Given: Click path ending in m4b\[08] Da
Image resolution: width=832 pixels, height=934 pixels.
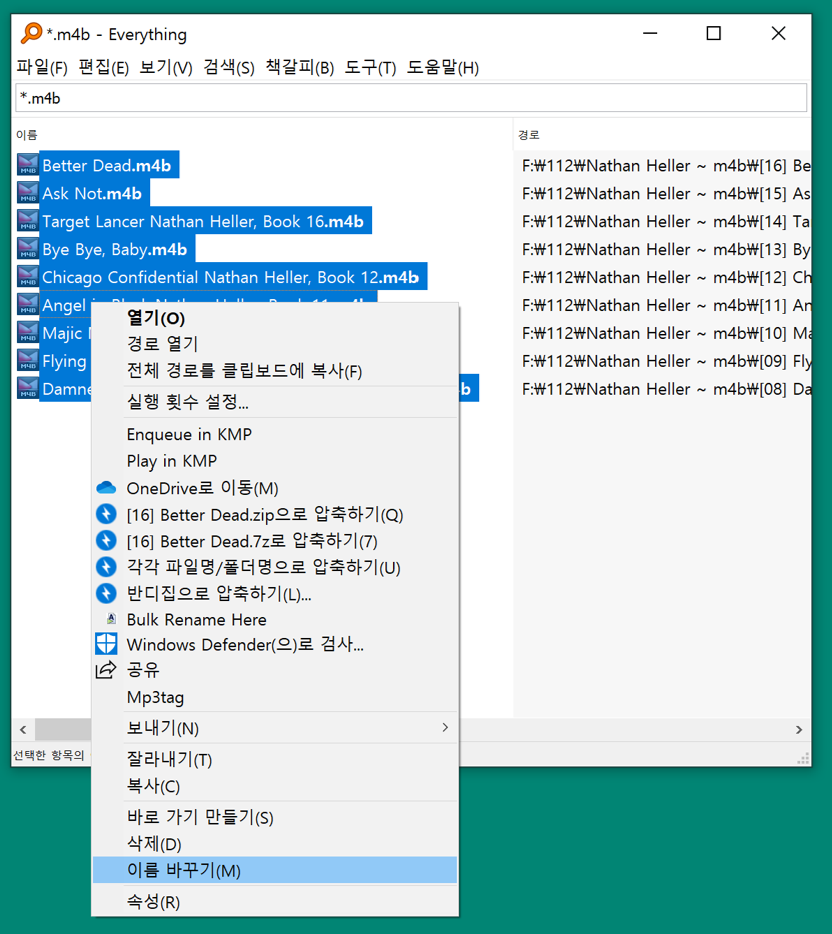Looking at the screenshot, I should pyautogui.click(x=666, y=389).
